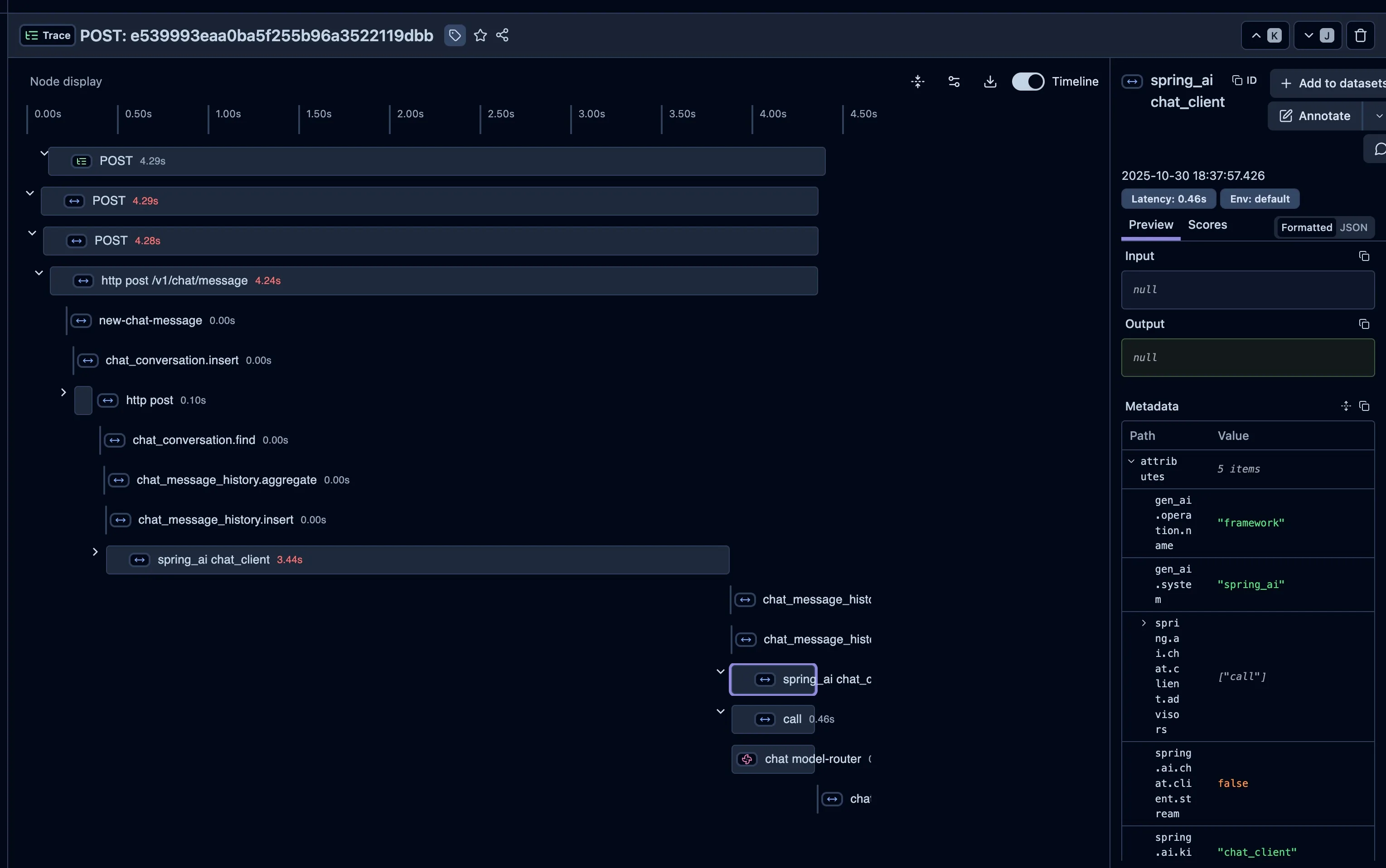The image size is (1386, 868).
Task: Star this trace as favorite
Action: [480, 36]
